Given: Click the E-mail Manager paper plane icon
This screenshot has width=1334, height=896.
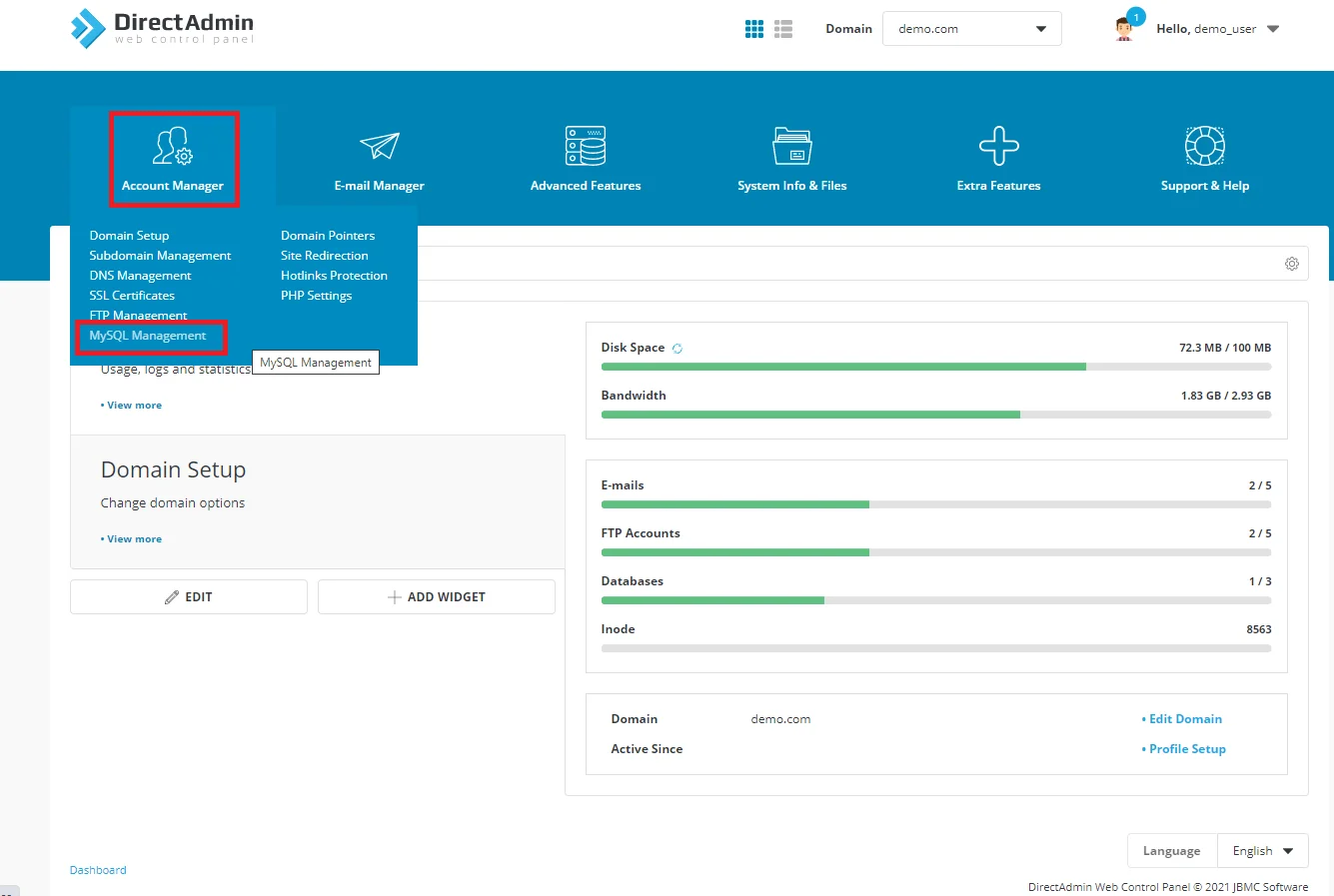Looking at the screenshot, I should click(x=379, y=147).
